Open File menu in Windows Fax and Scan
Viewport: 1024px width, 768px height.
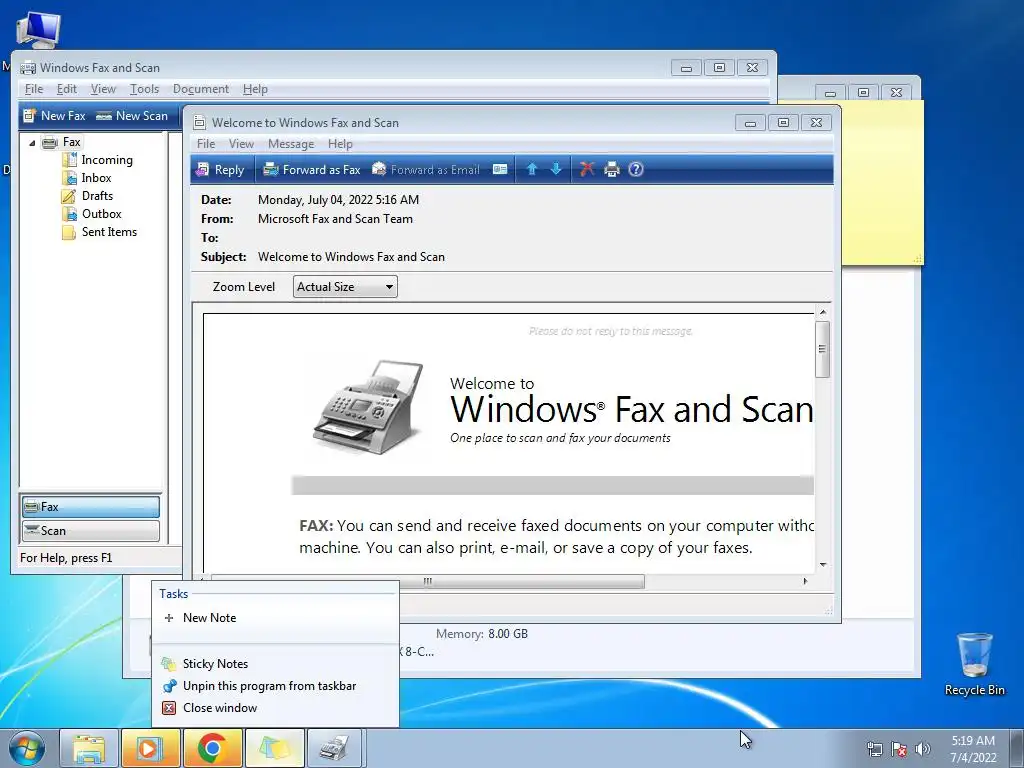tap(34, 89)
